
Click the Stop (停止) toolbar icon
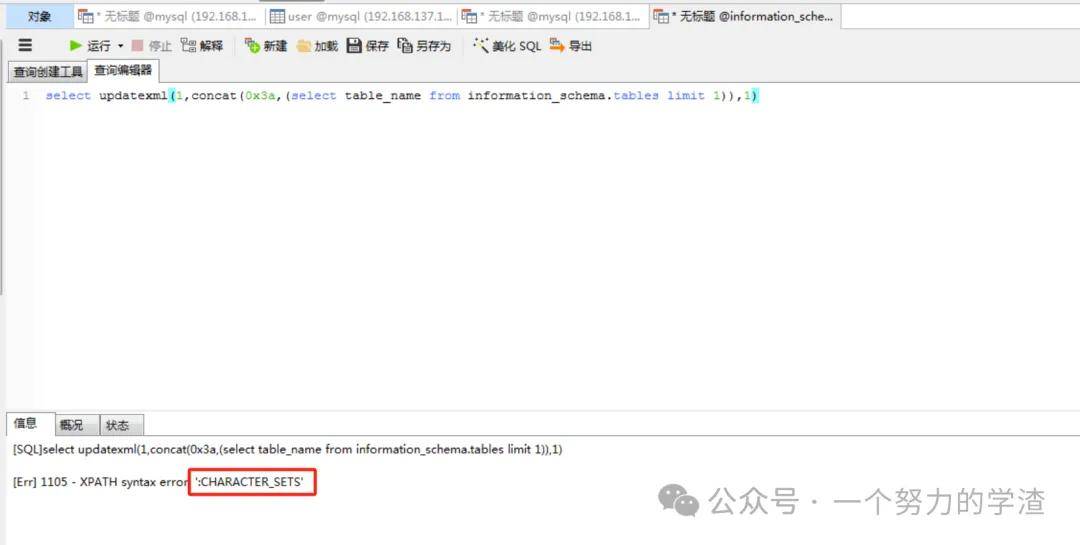coord(137,45)
